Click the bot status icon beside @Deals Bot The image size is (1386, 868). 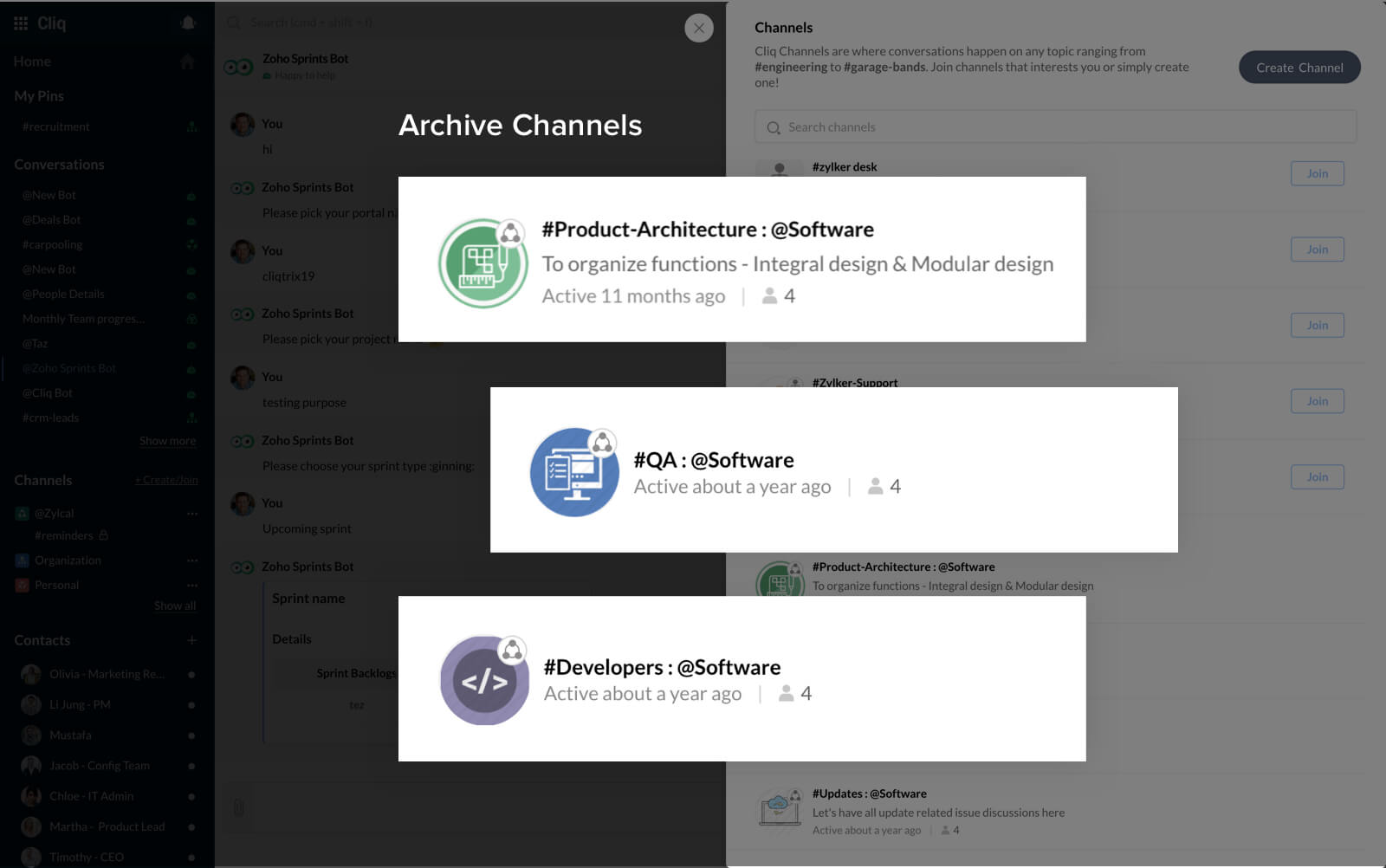pyautogui.click(x=191, y=221)
